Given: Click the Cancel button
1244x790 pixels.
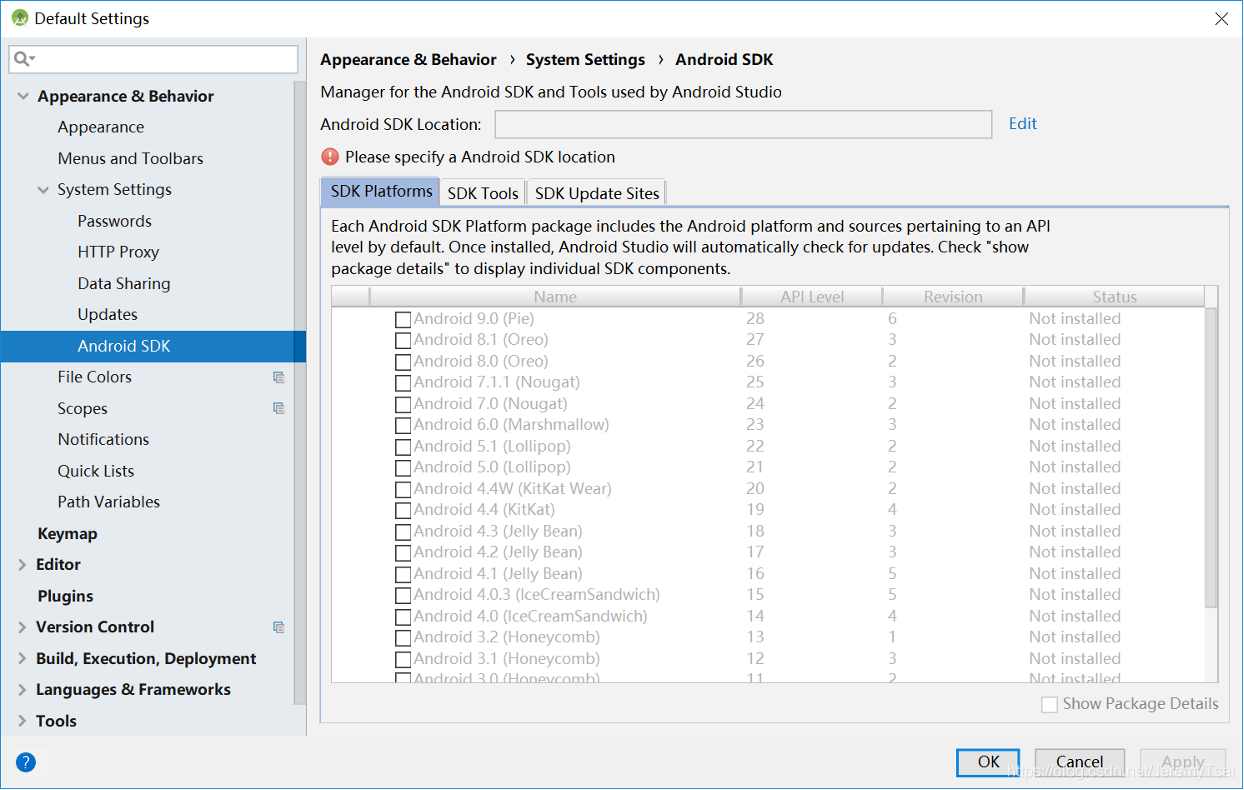Looking at the screenshot, I should pos(1080,762).
